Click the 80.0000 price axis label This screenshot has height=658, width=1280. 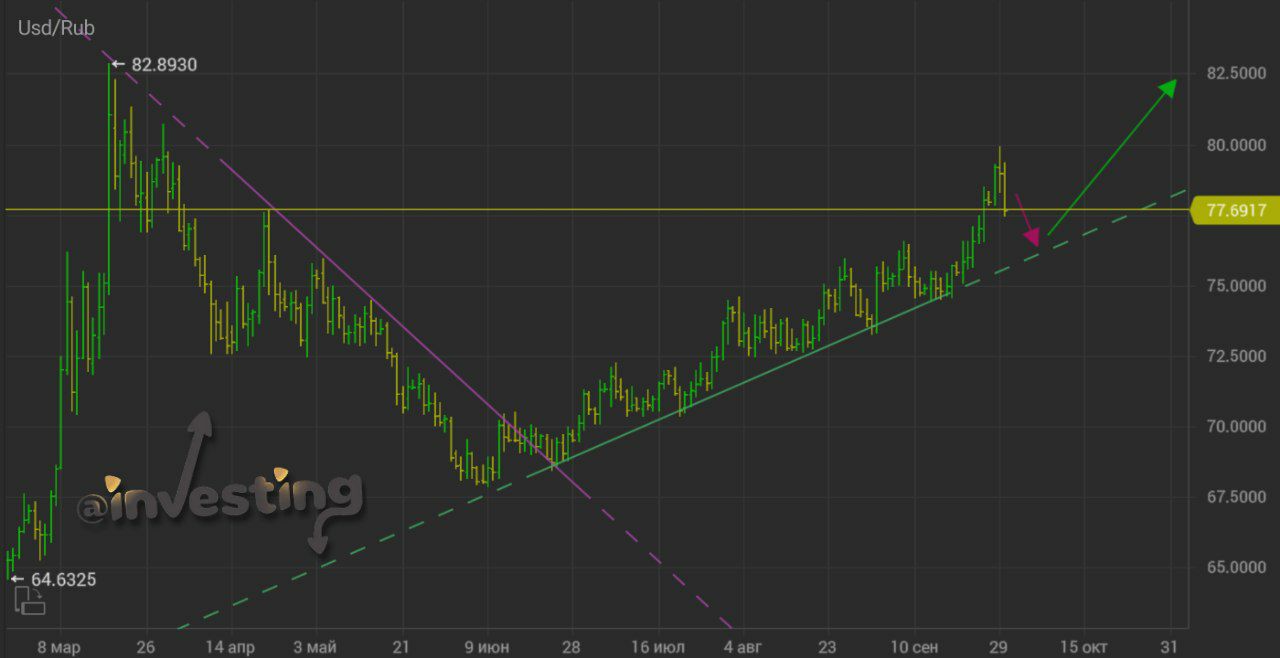coord(1236,145)
